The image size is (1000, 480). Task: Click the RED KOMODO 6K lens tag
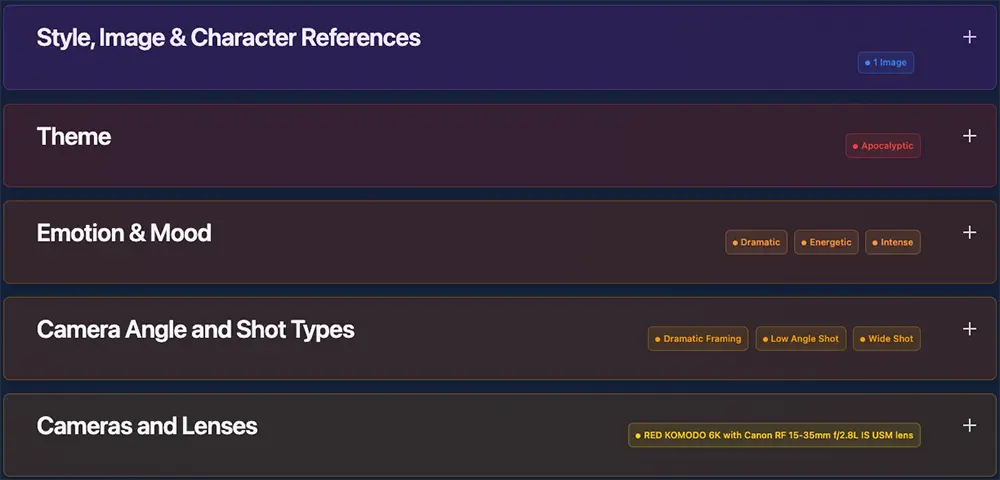click(774, 436)
